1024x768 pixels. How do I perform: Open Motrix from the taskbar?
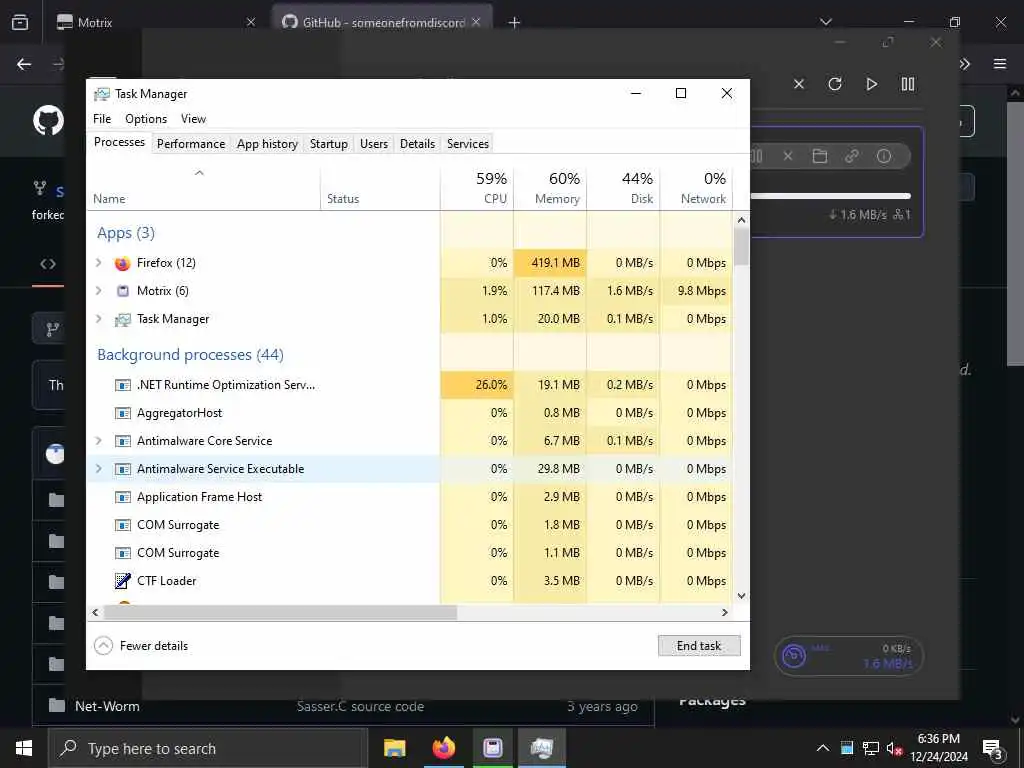pyautogui.click(x=492, y=748)
